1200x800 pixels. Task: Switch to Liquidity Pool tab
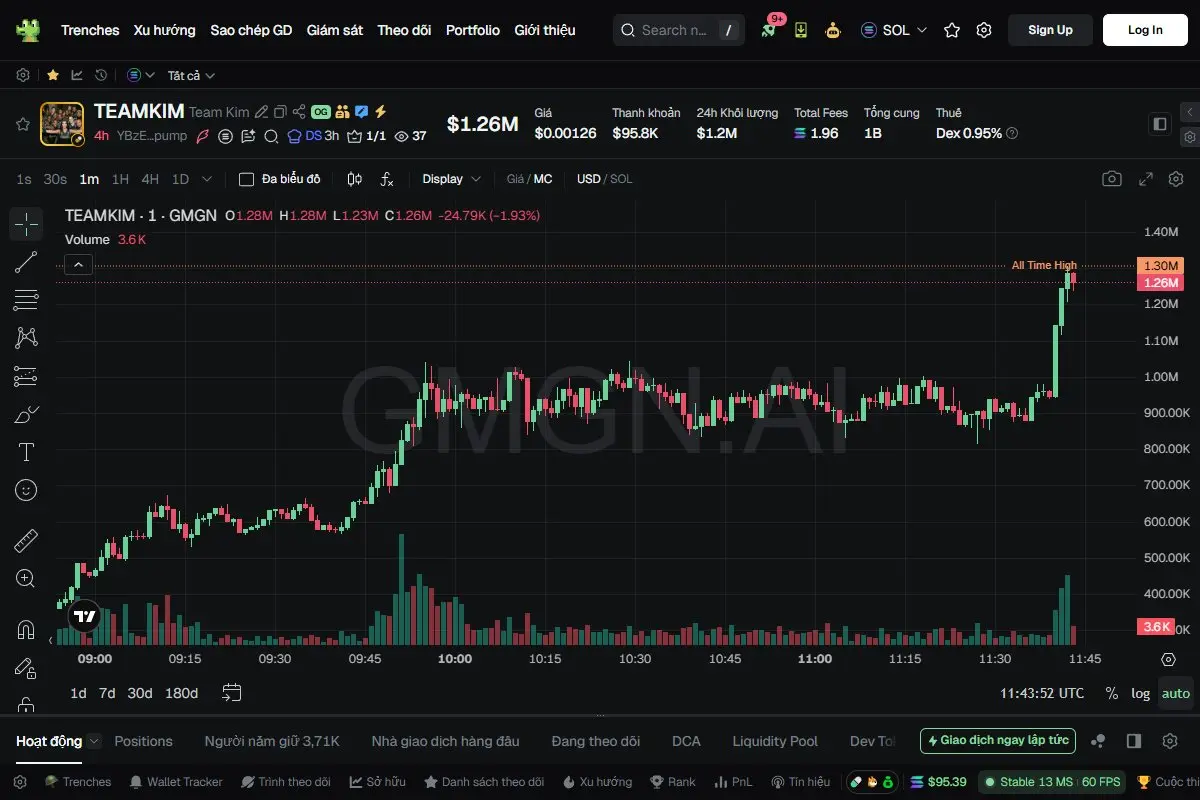[775, 741]
